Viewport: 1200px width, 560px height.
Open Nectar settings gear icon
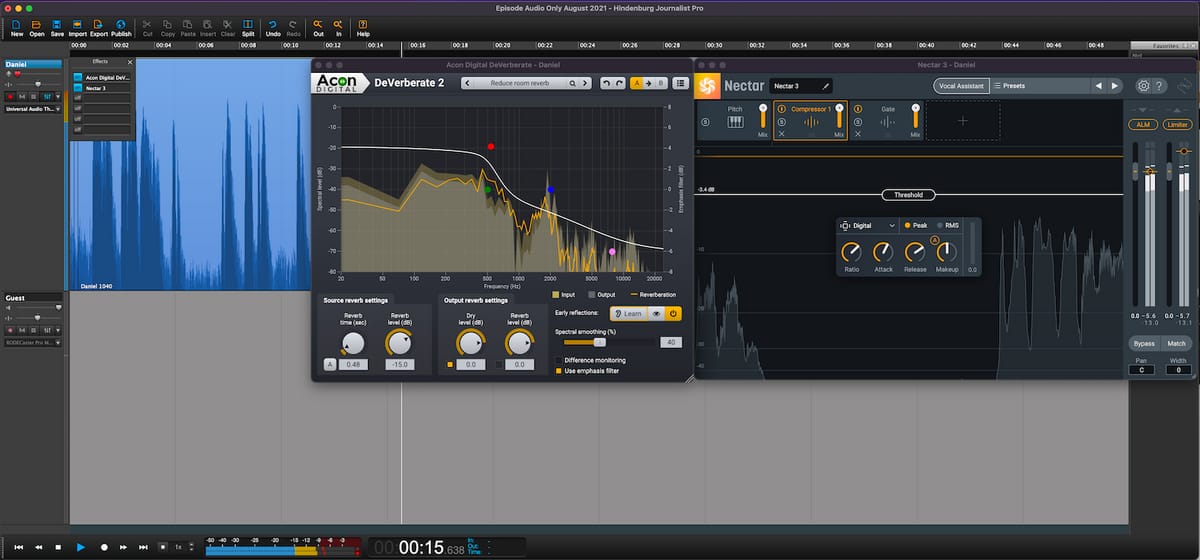coord(1144,86)
